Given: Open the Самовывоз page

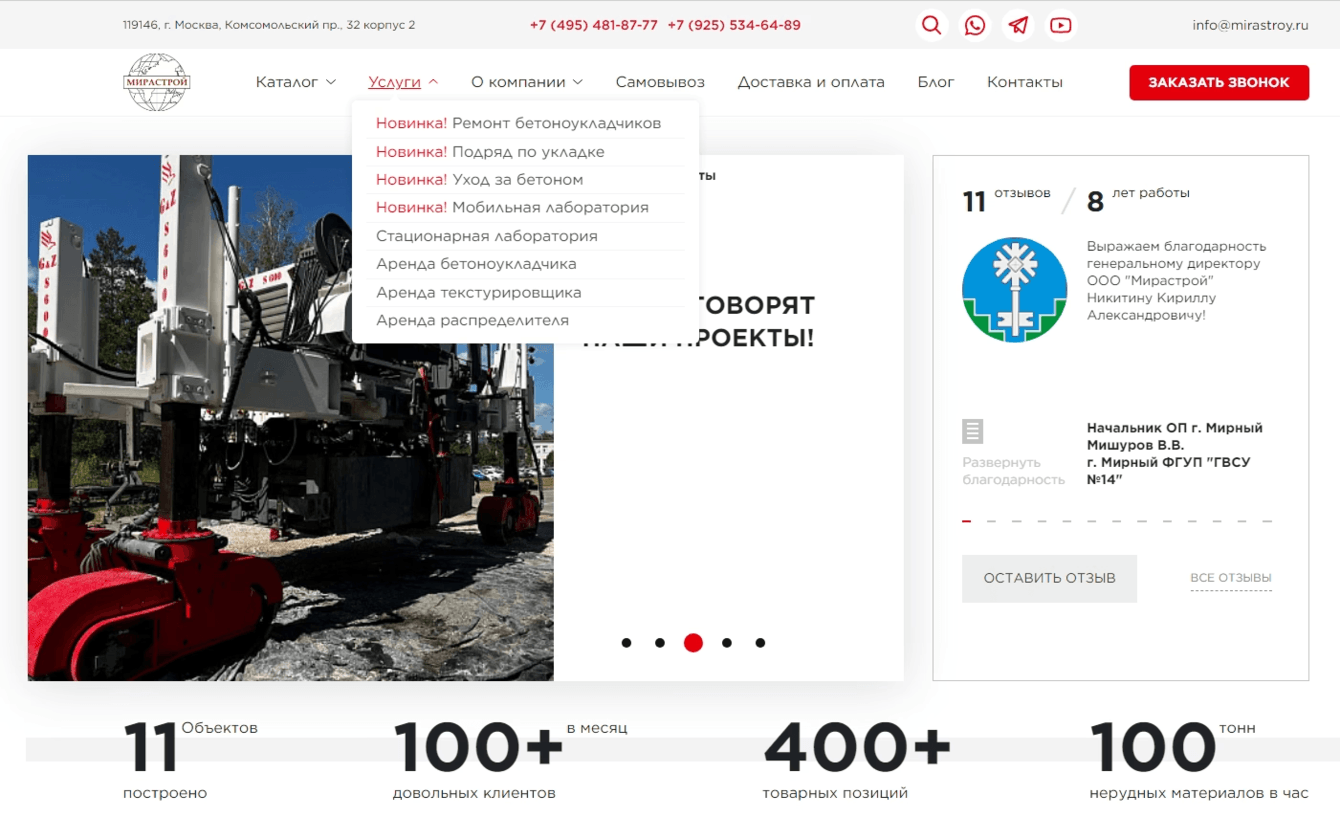Looking at the screenshot, I should coord(660,82).
